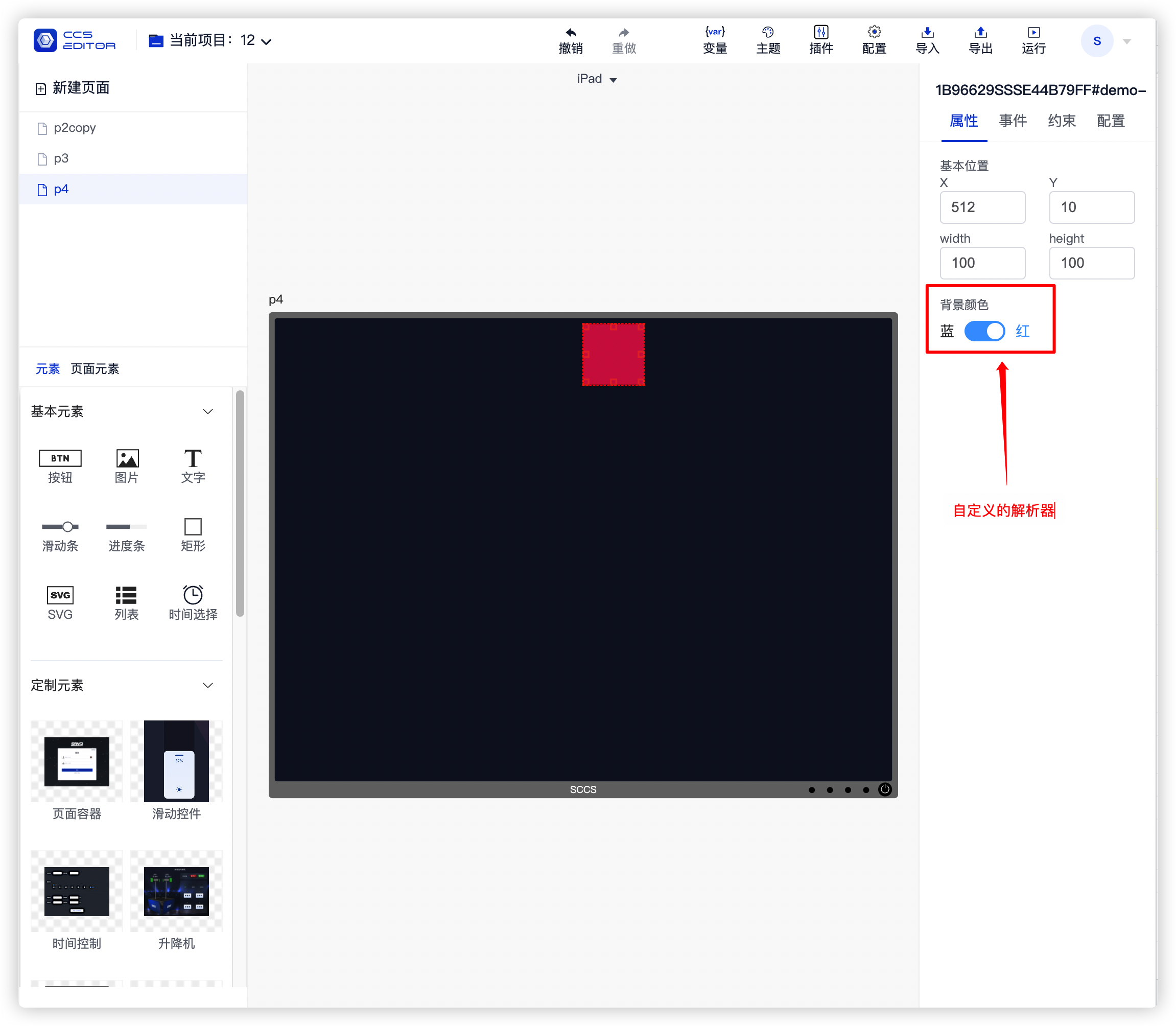Image resolution: width=1176 pixels, height=1026 pixels.
Task: Select the 页面容器 custom element thumbnail
Action: click(77, 761)
